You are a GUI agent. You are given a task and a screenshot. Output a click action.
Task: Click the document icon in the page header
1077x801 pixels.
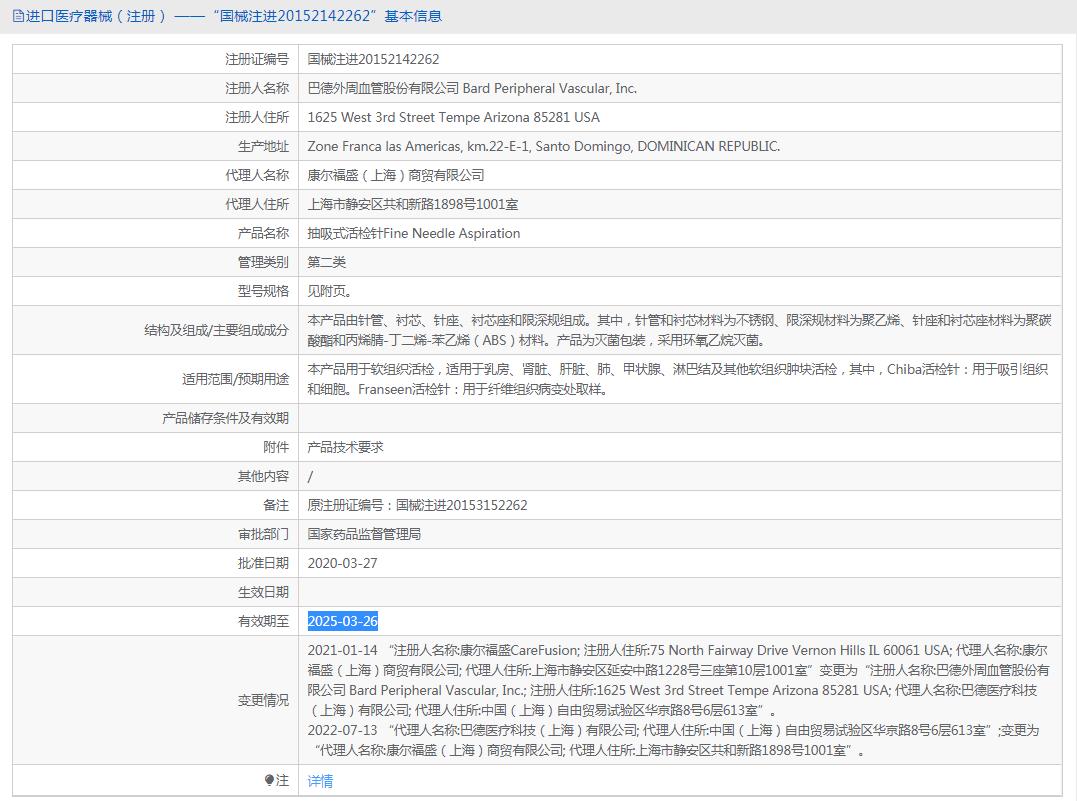(18, 16)
